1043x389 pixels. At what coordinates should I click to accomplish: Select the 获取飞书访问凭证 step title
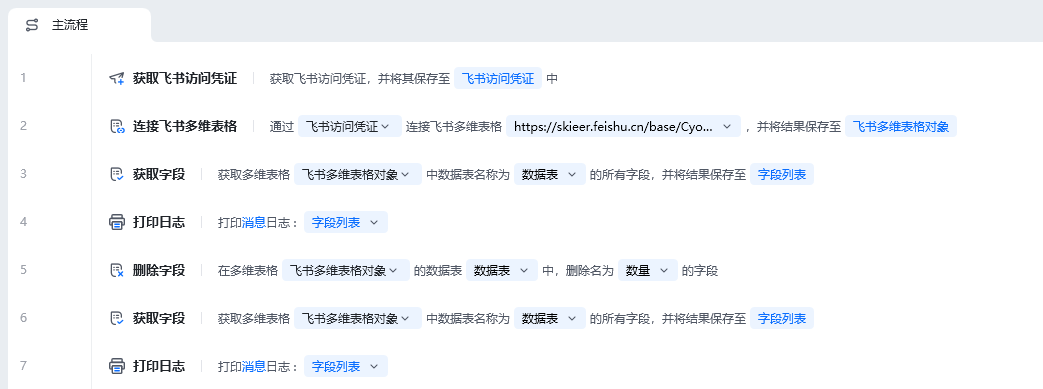185,78
